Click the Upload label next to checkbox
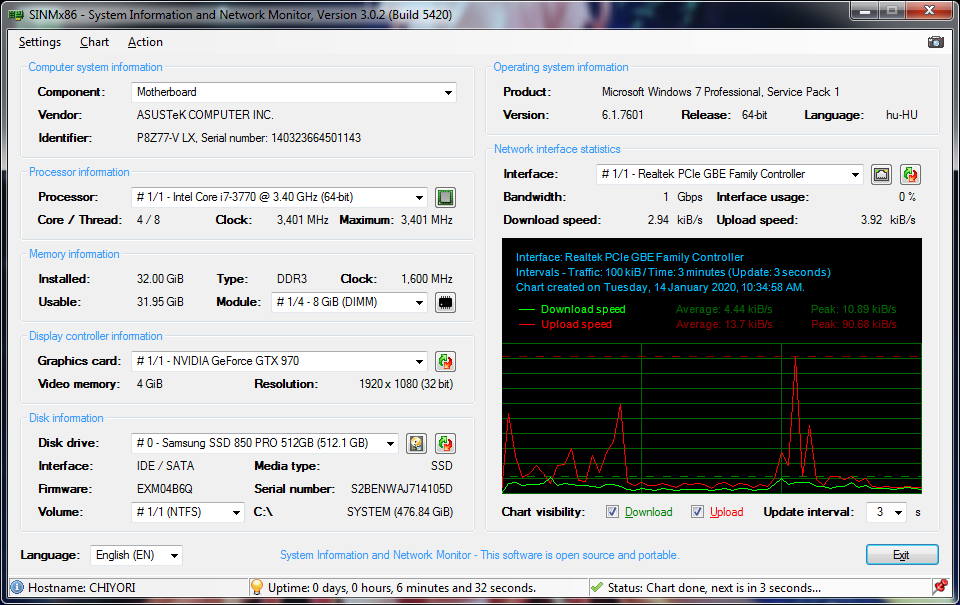 tap(726, 512)
